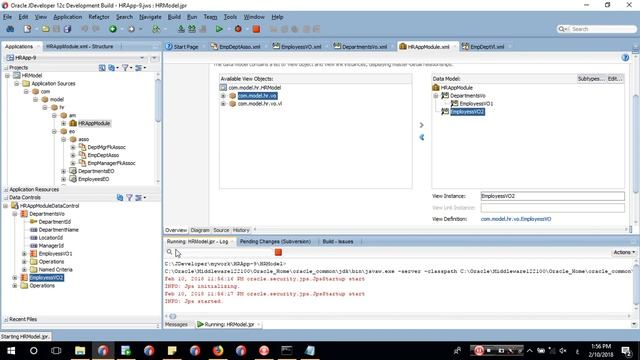This screenshot has height=360, width=640.
Task: Click the remove-instance left arrow between lists
Action: point(422,138)
